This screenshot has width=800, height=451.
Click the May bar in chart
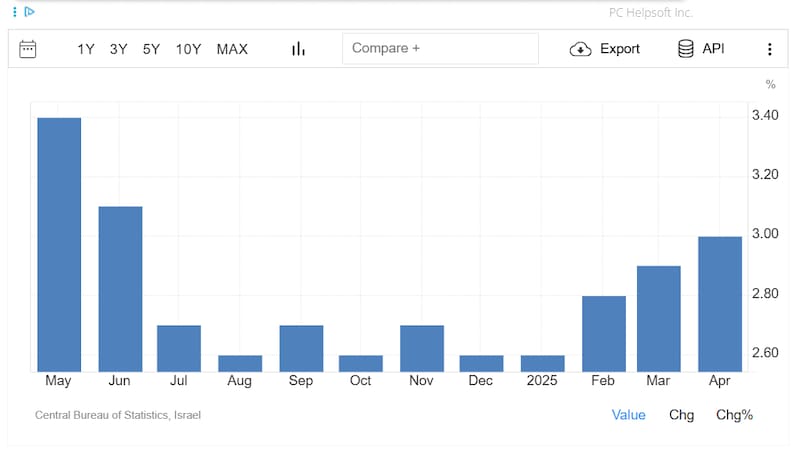(x=59, y=245)
